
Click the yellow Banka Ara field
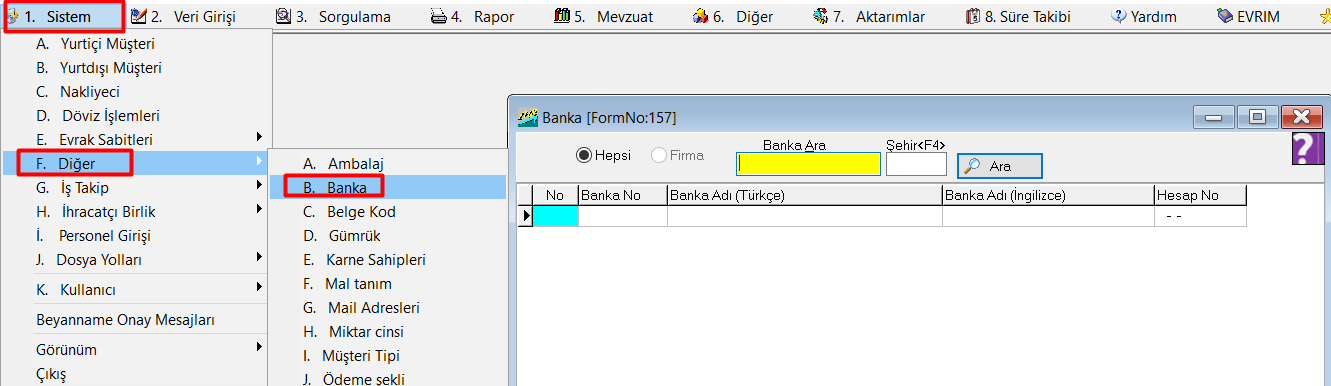[808, 164]
